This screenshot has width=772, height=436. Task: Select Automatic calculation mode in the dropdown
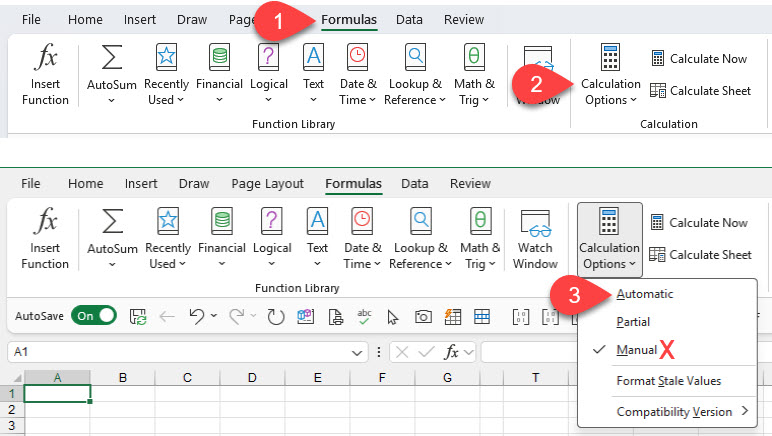coord(645,294)
